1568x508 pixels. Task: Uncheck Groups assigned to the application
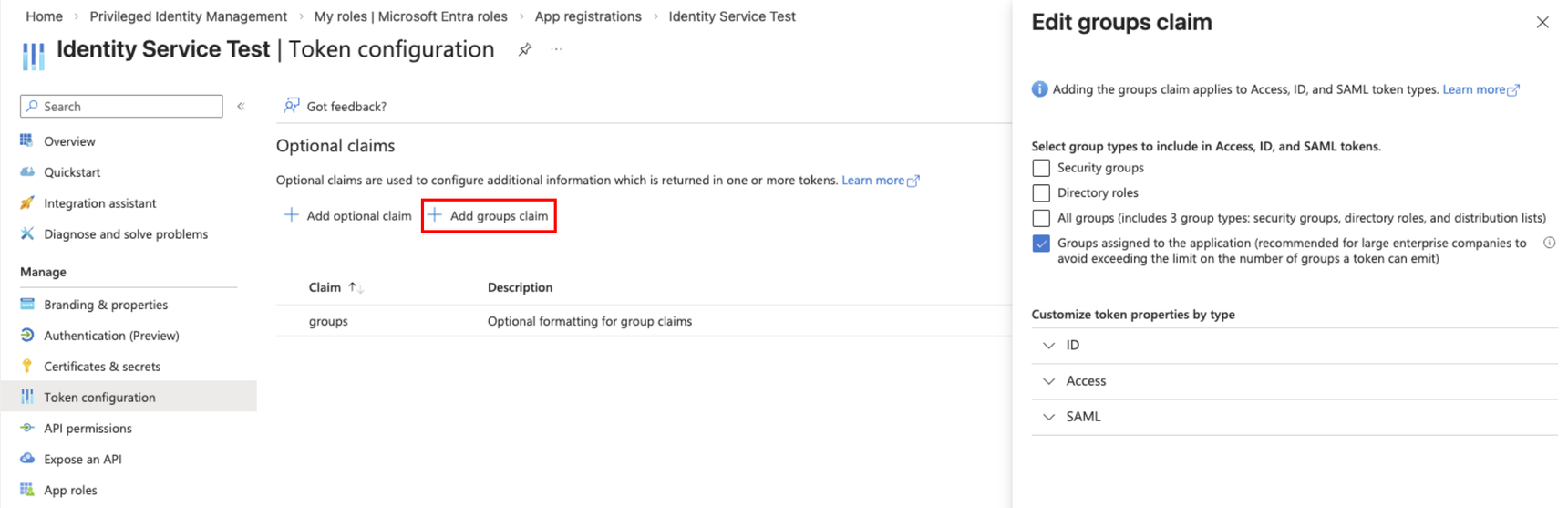point(1041,244)
